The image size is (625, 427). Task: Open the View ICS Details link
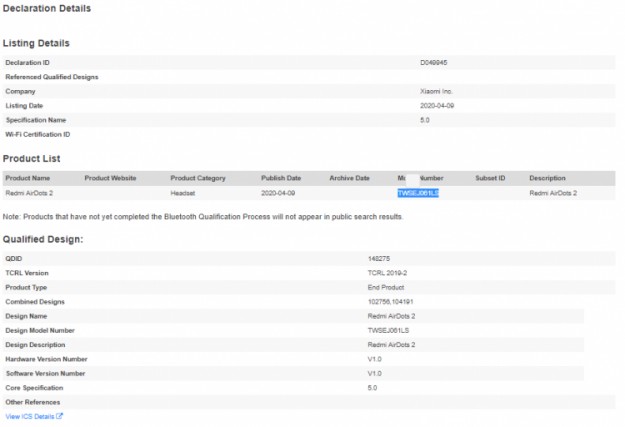[29, 416]
